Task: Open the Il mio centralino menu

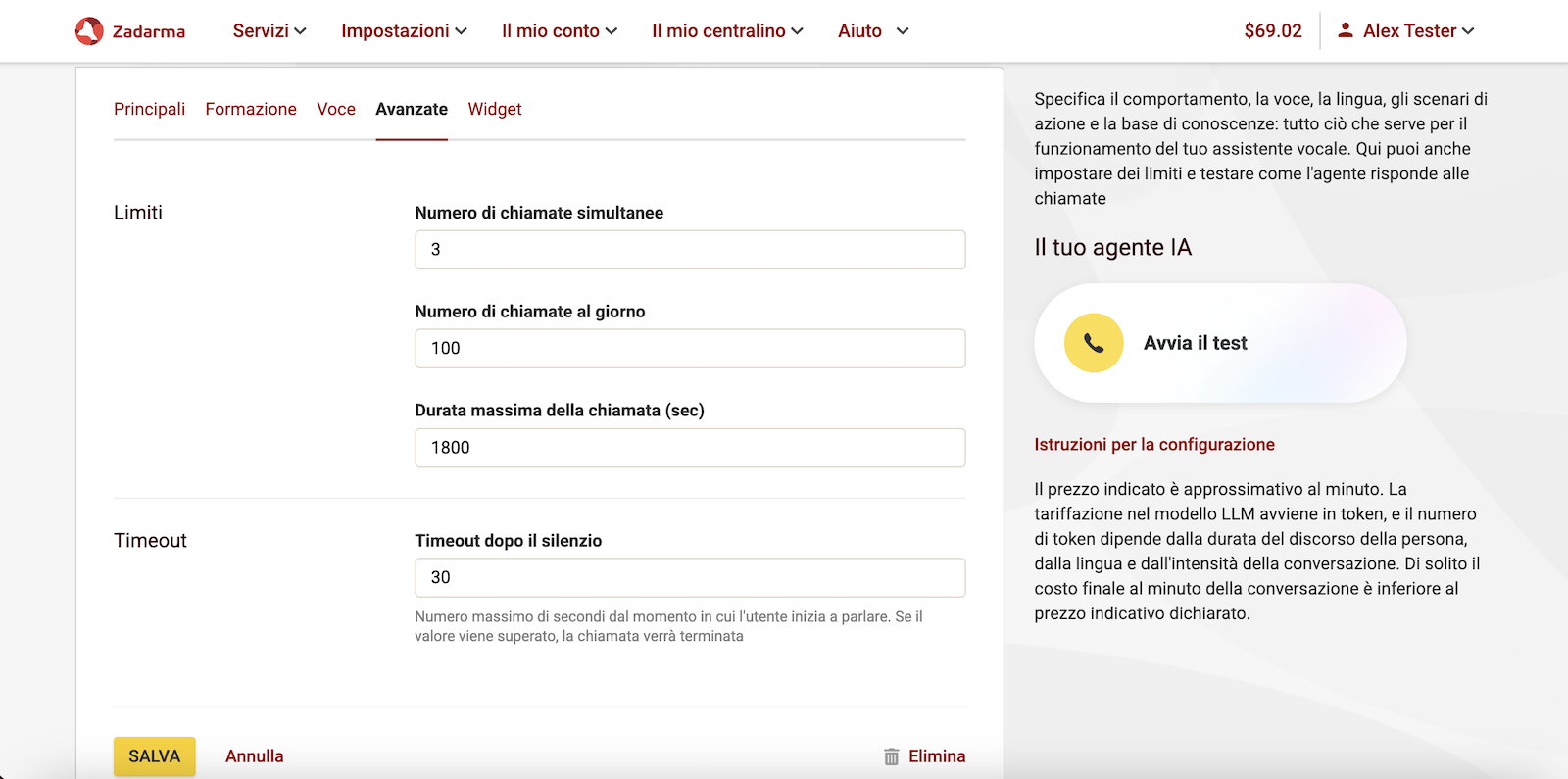Action: click(727, 31)
